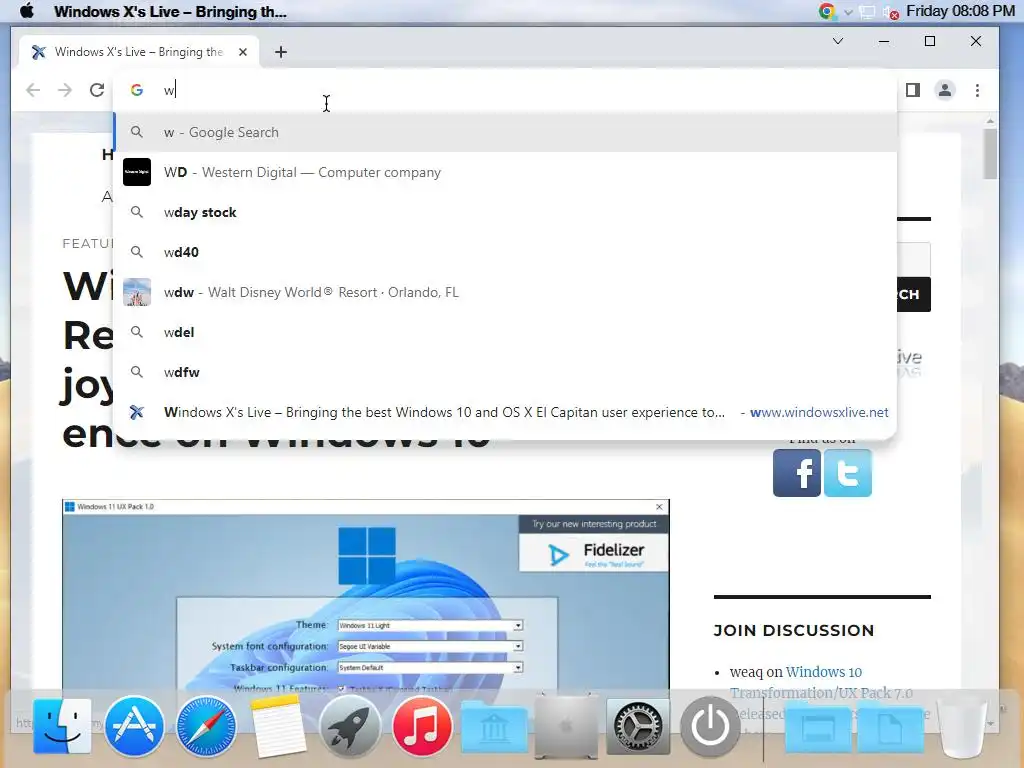Viewport: 1024px width, 768px height.
Task: Open the Mac Pro computer dock icon
Action: coord(566,726)
